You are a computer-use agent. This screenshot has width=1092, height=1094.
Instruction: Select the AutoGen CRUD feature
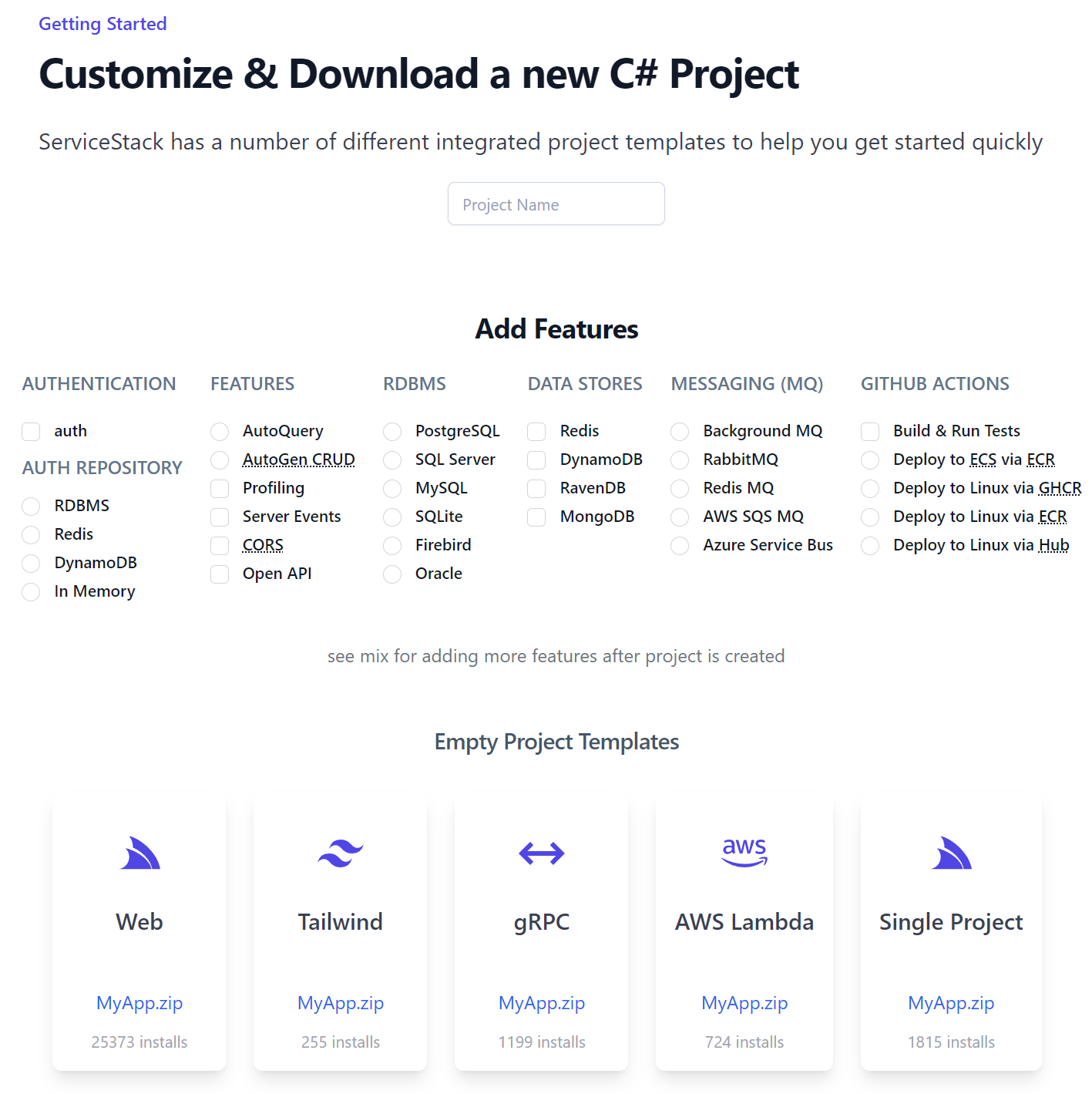[220, 460]
